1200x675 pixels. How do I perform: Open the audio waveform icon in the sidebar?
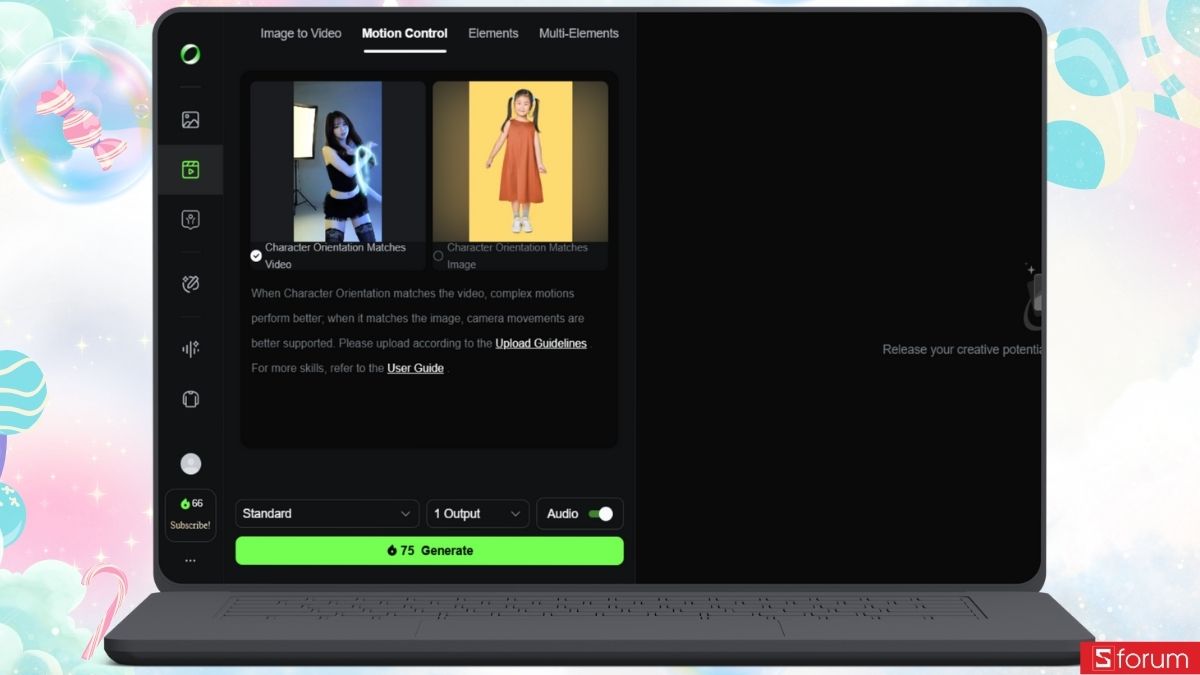tap(190, 348)
